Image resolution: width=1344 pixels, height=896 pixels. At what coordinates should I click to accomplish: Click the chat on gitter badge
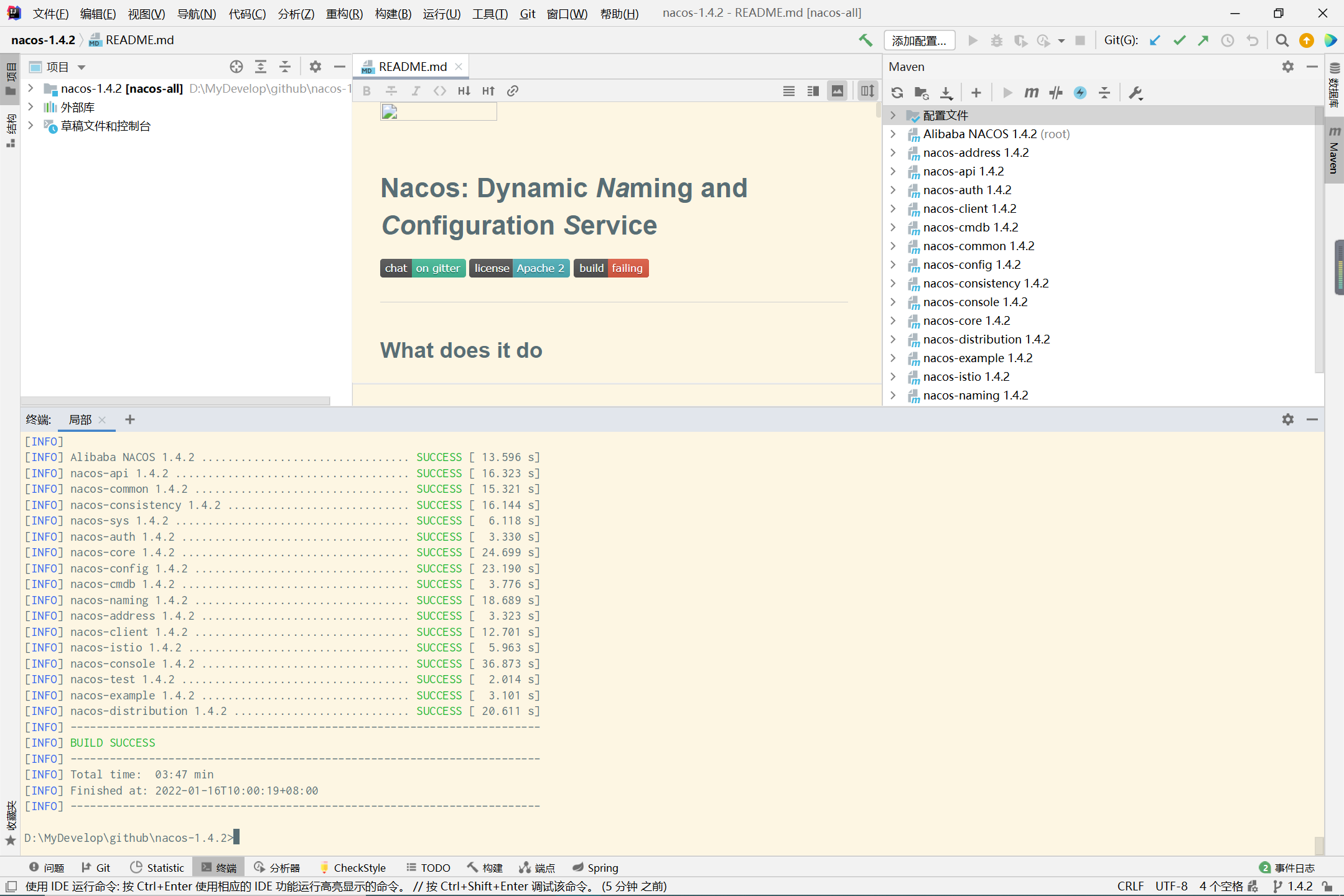point(422,268)
